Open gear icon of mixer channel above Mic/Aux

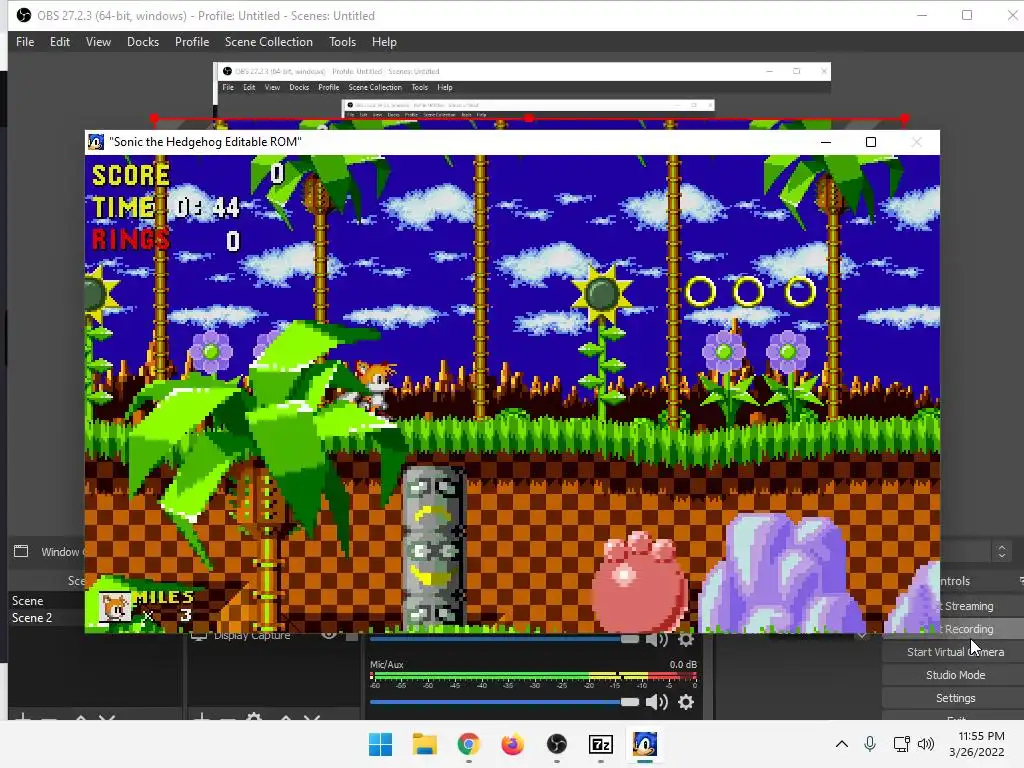point(686,639)
